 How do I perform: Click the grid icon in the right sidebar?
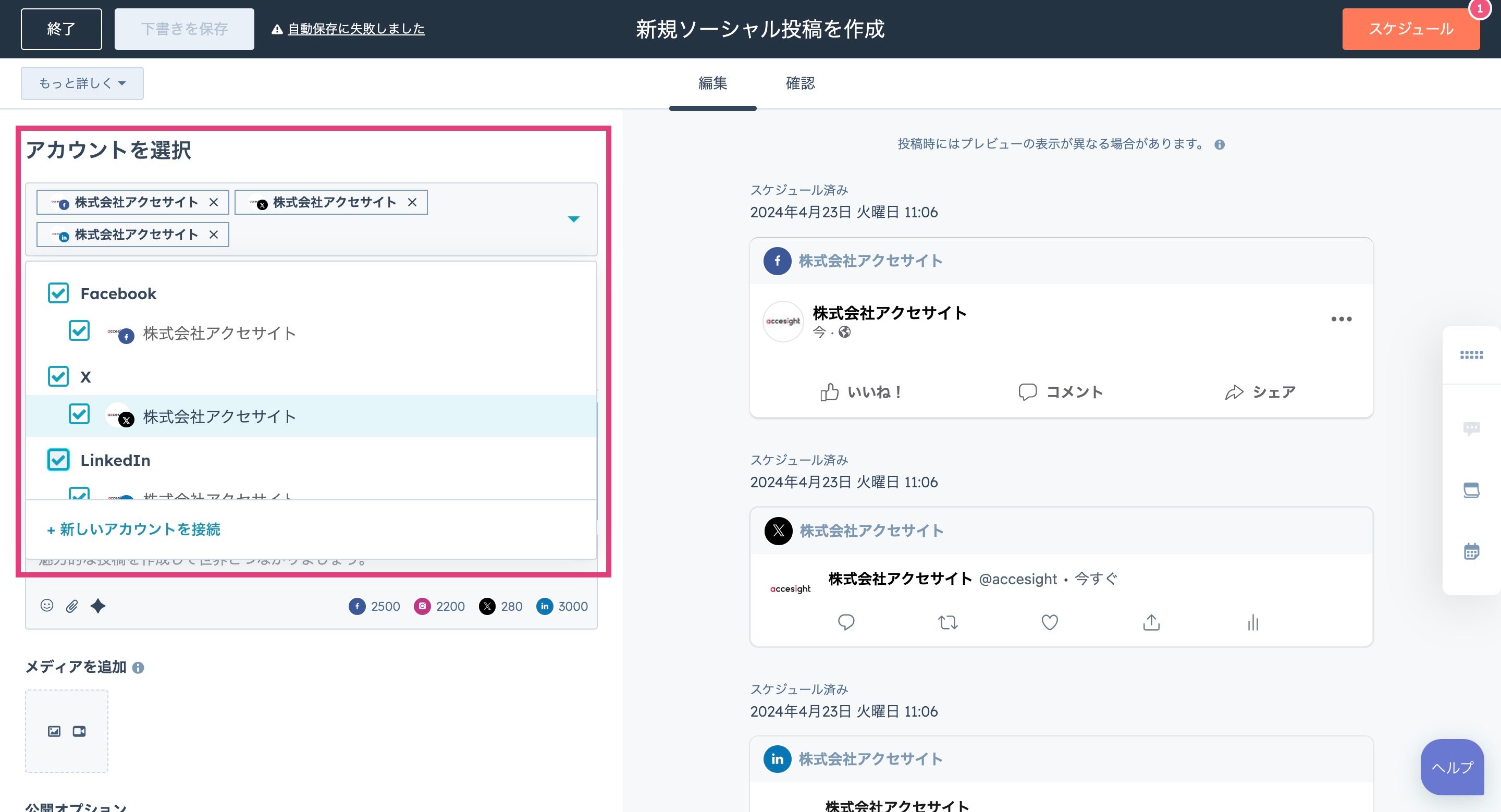1472,355
